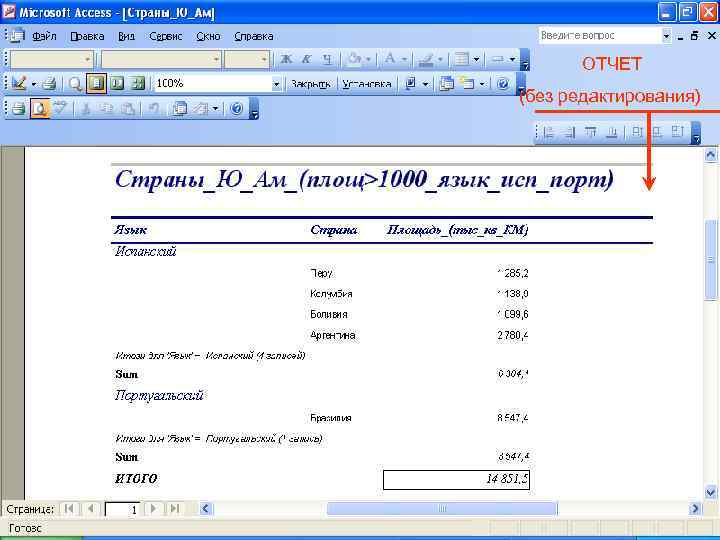Expand the Line/Border Width dropdown arrow
Image resolution: width=720 pixels, height=540 pixels.
(x=477, y=59)
